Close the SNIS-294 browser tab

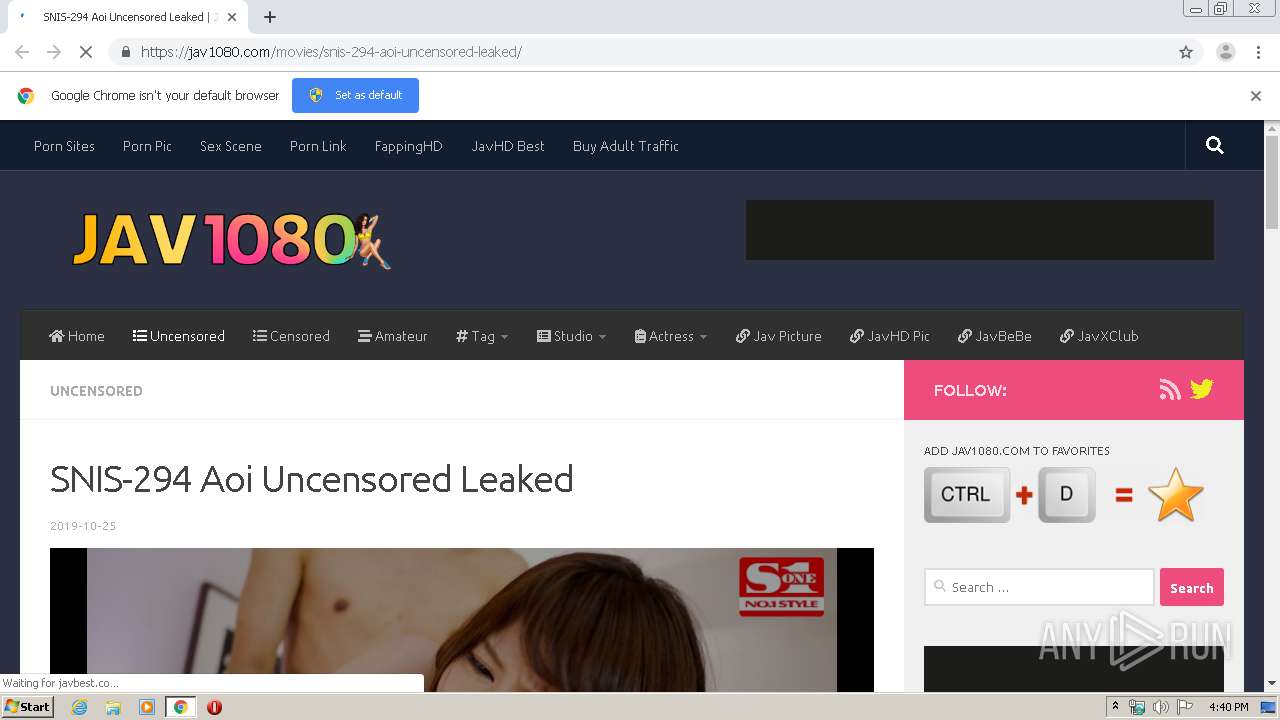point(233,17)
